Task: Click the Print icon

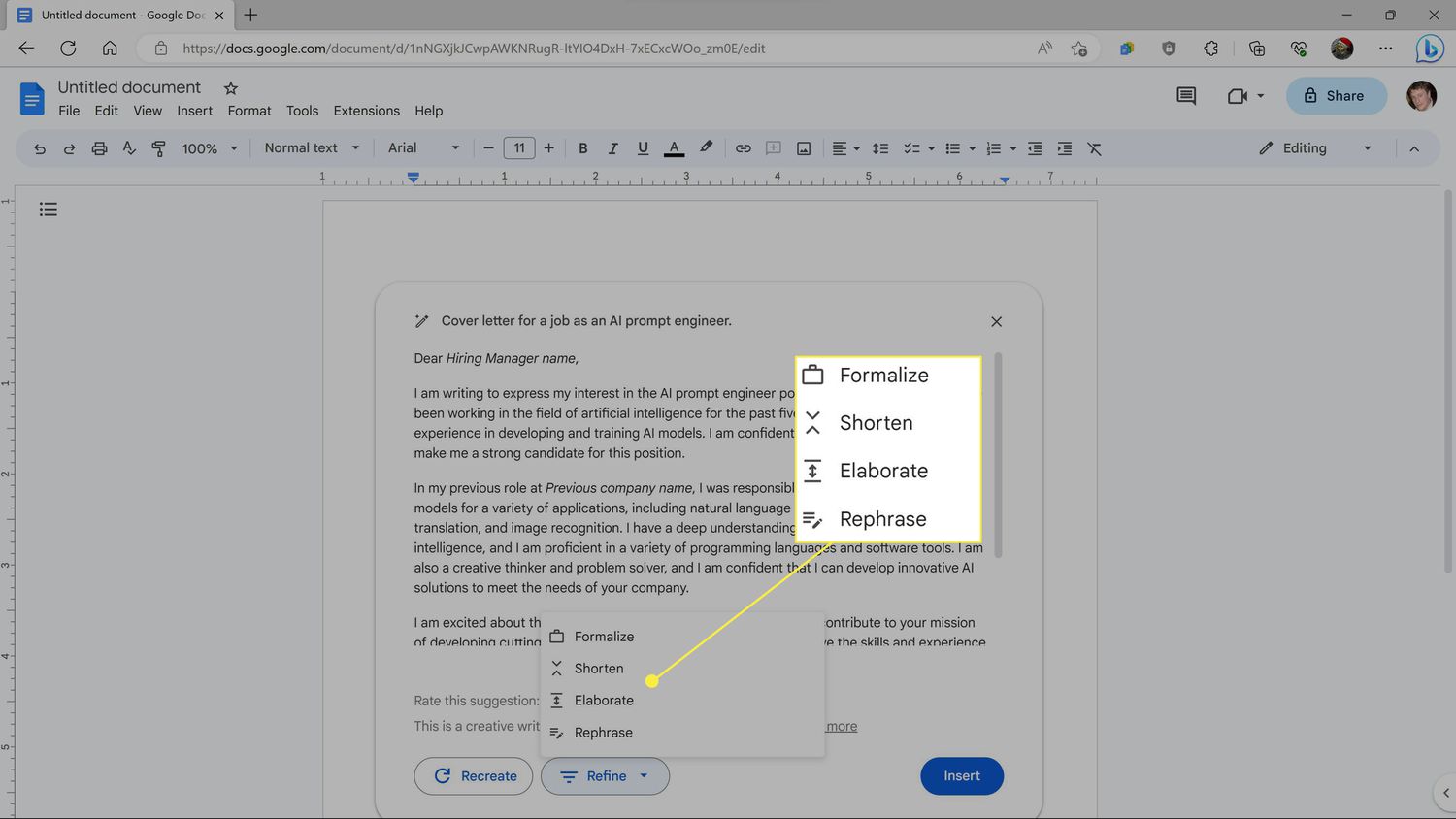Action: pyautogui.click(x=99, y=148)
